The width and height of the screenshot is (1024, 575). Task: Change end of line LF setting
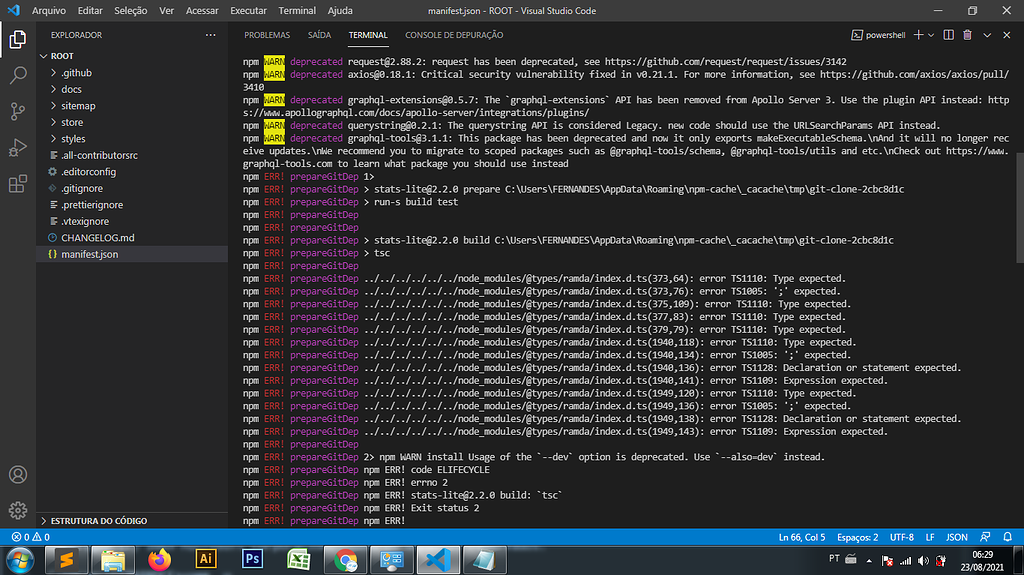pos(929,537)
